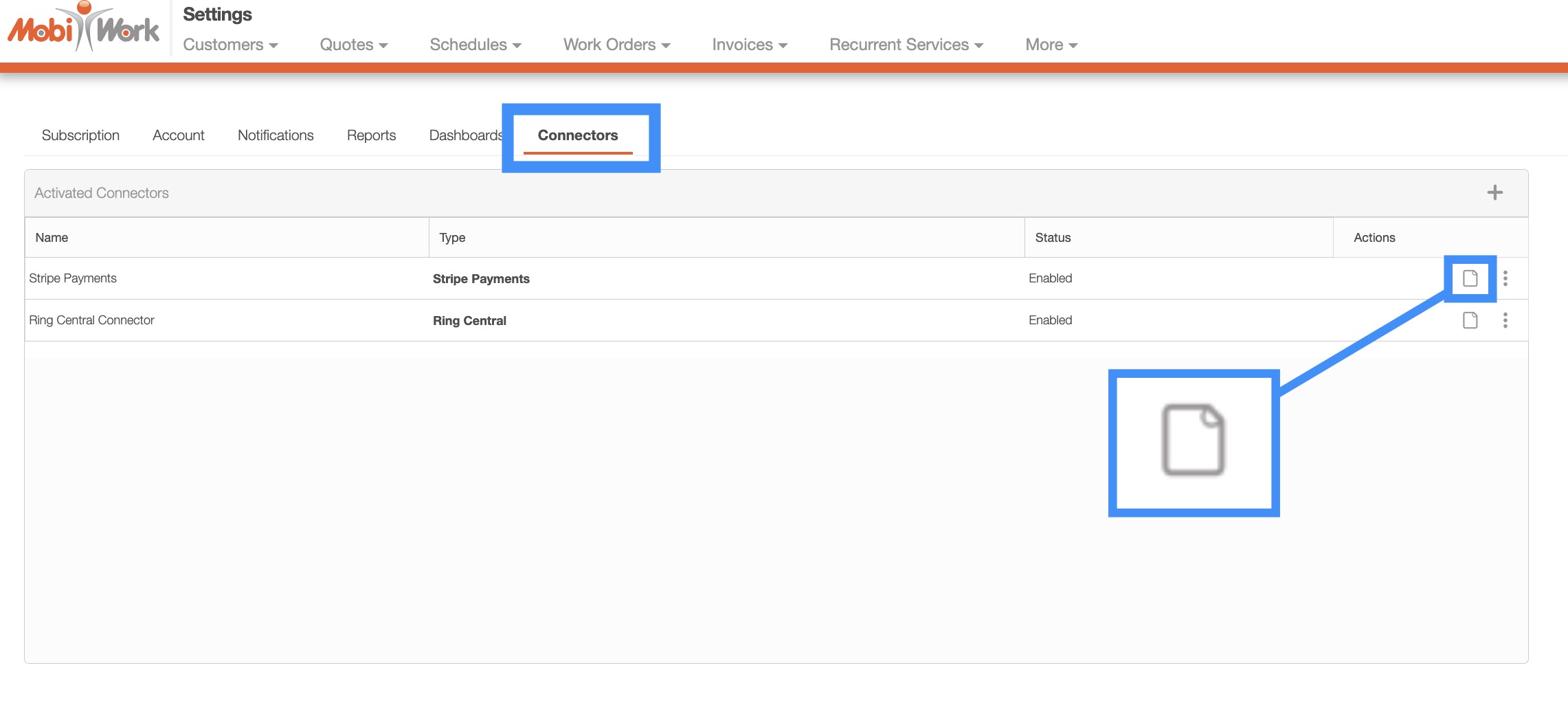Open the Reports tab

[x=371, y=135]
